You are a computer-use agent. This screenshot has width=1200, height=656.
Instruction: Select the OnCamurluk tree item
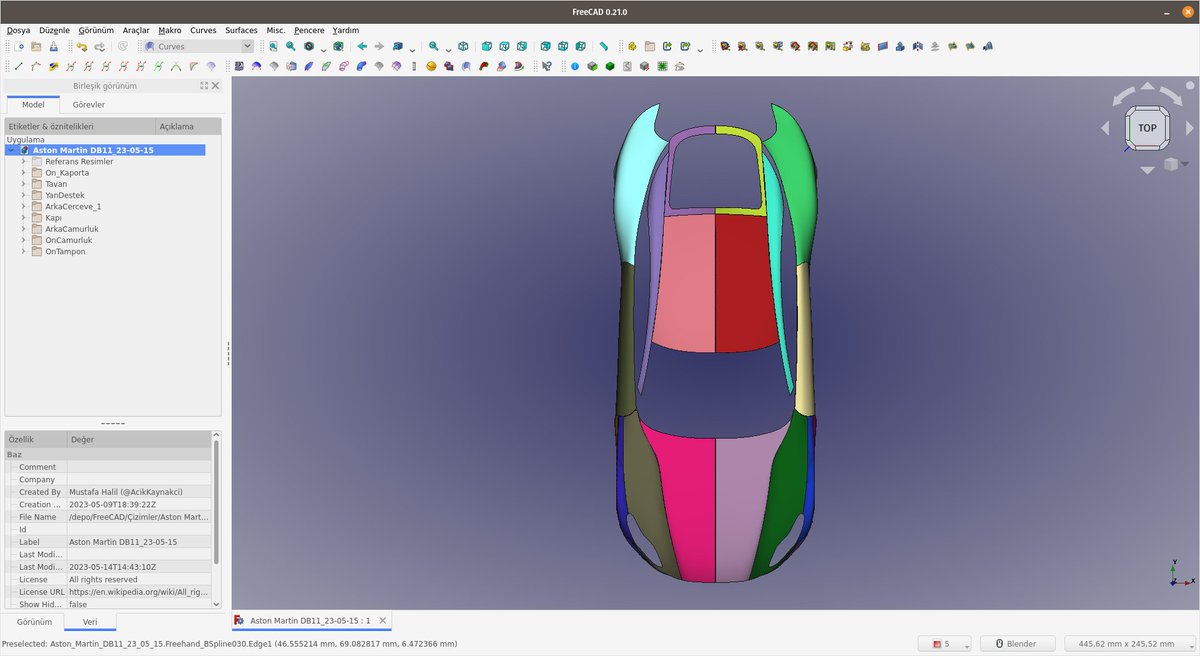69,240
